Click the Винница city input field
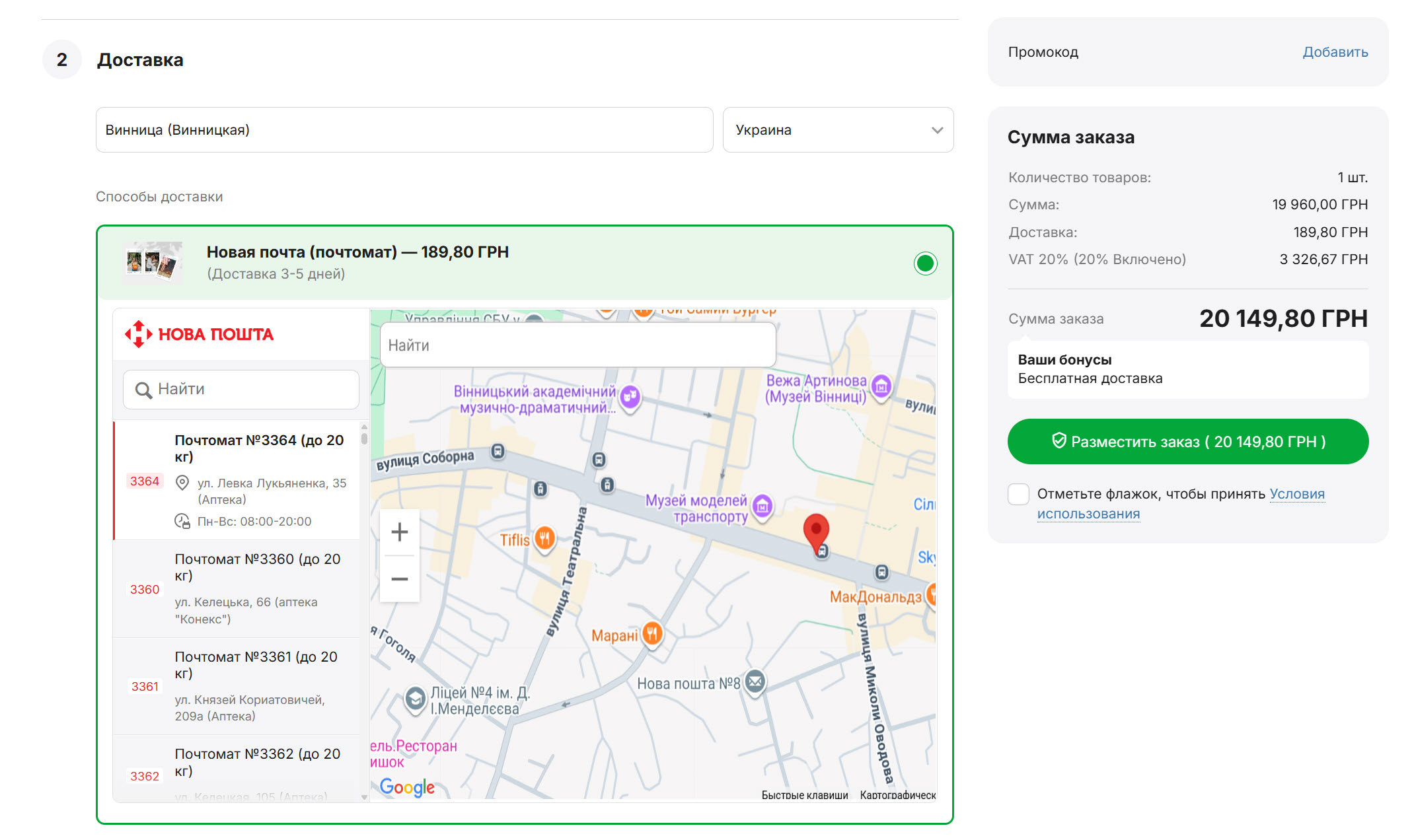1414x840 pixels. pyautogui.click(x=404, y=130)
